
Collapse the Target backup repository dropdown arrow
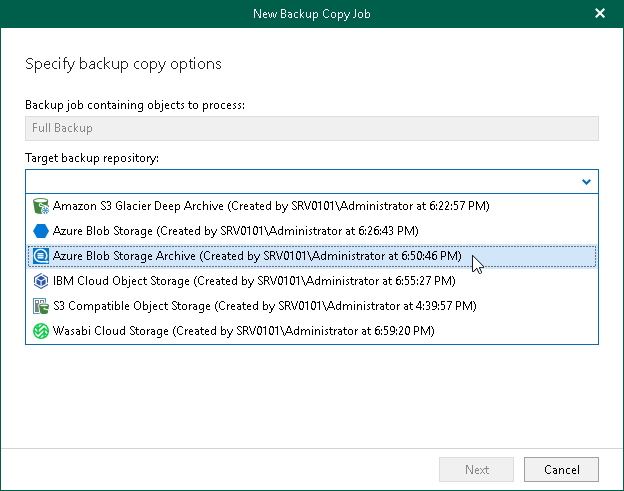(586, 182)
